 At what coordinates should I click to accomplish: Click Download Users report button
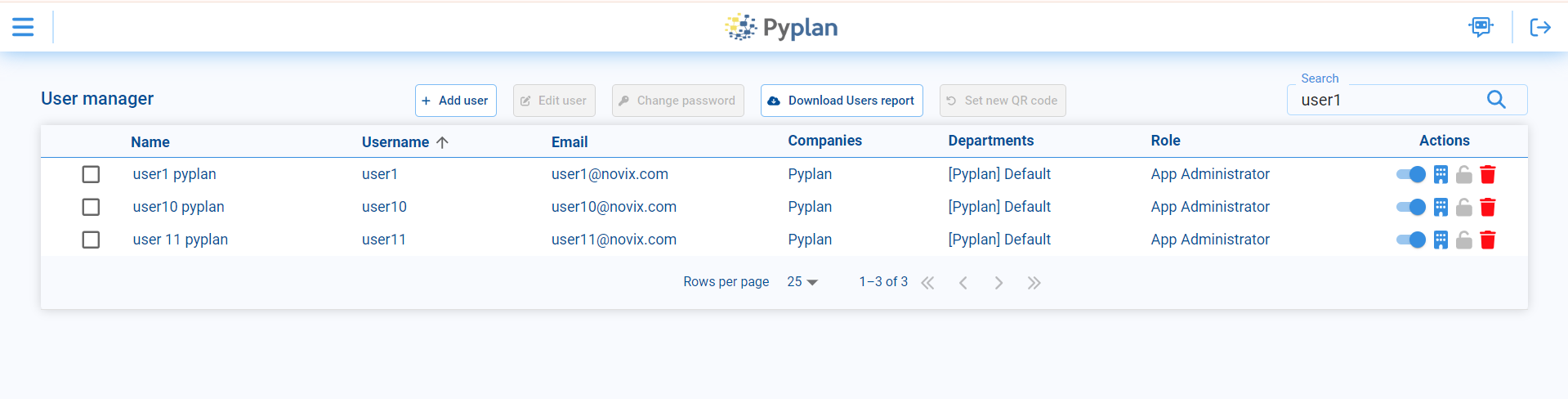pyautogui.click(x=841, y=101)
